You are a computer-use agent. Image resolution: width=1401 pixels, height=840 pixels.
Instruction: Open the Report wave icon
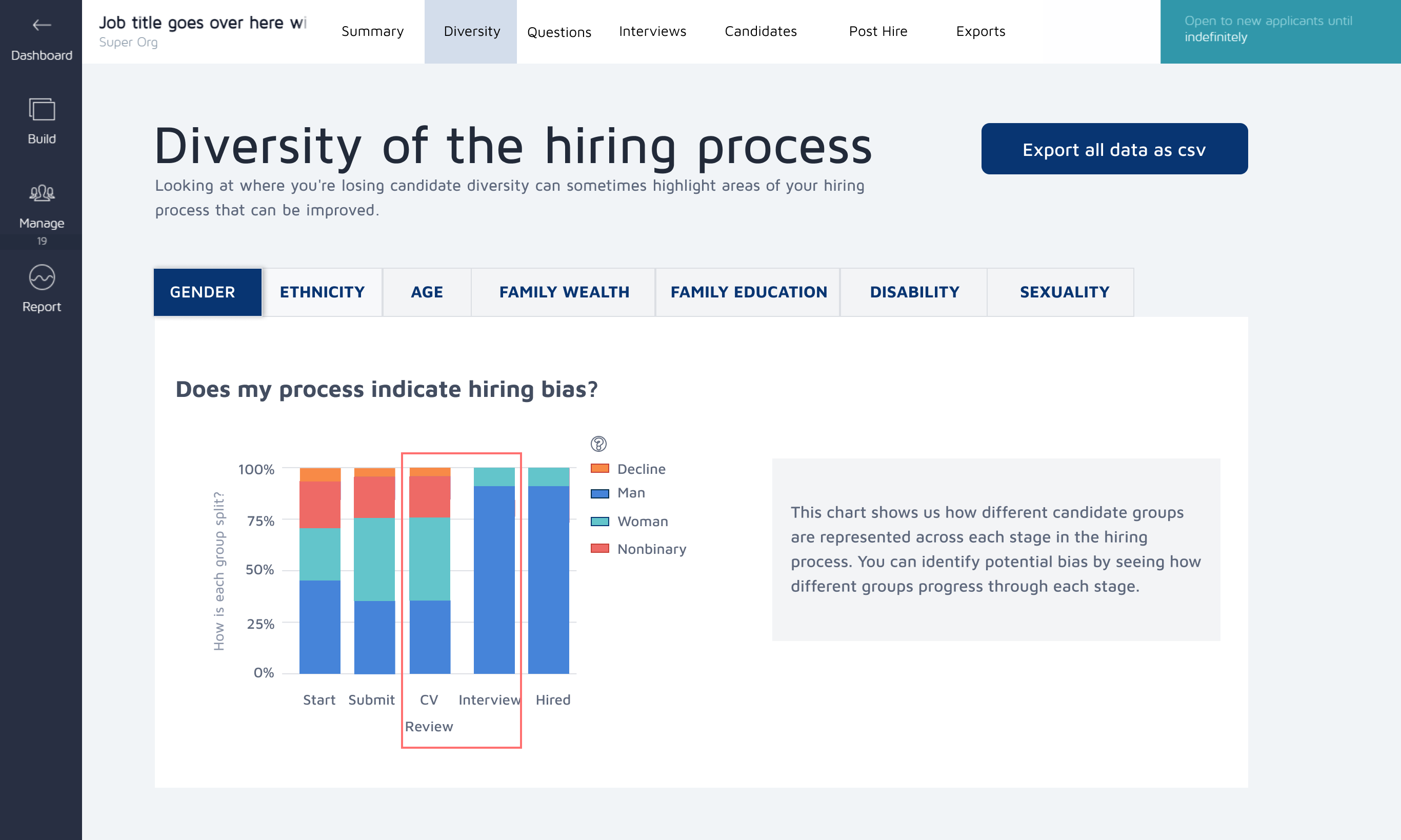click(42, 277)
